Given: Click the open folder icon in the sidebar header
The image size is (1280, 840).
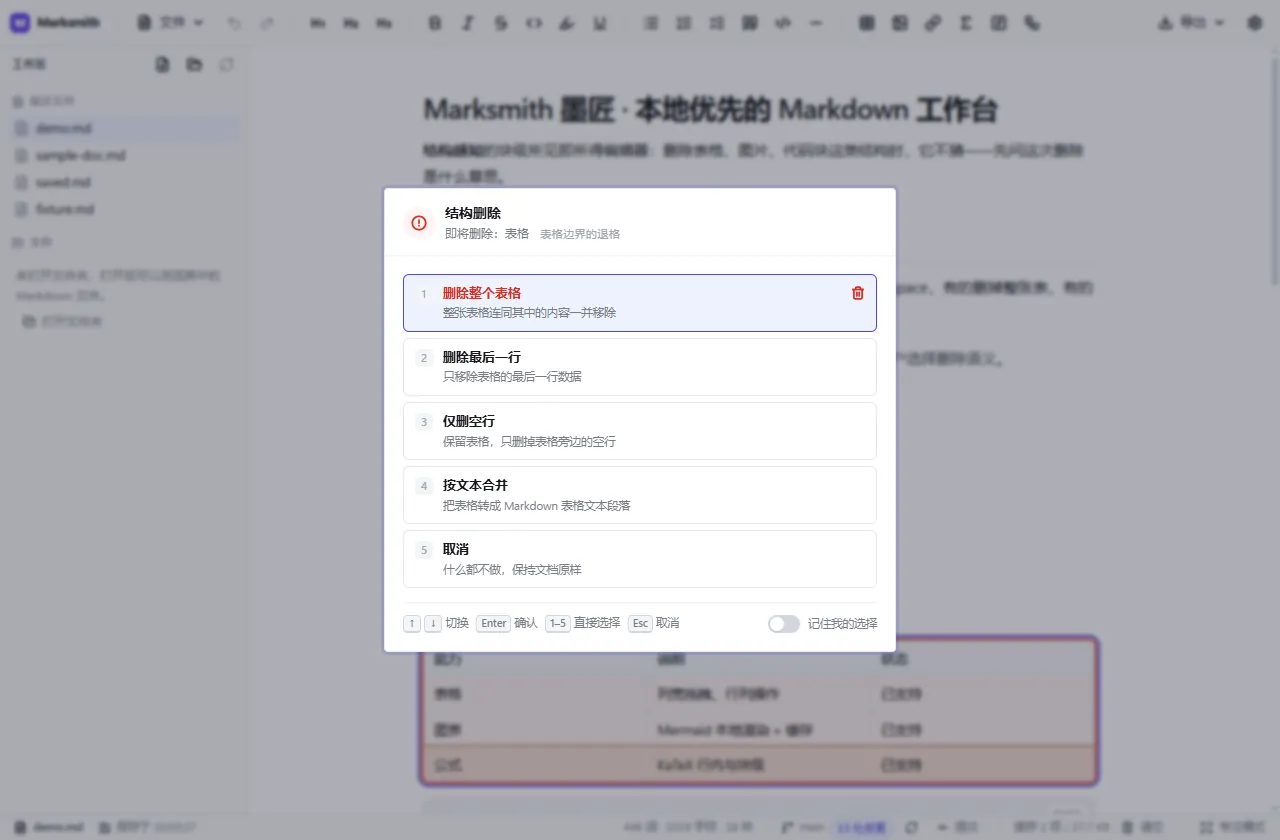Looking at the screenshot, I should tap(194, 64).
